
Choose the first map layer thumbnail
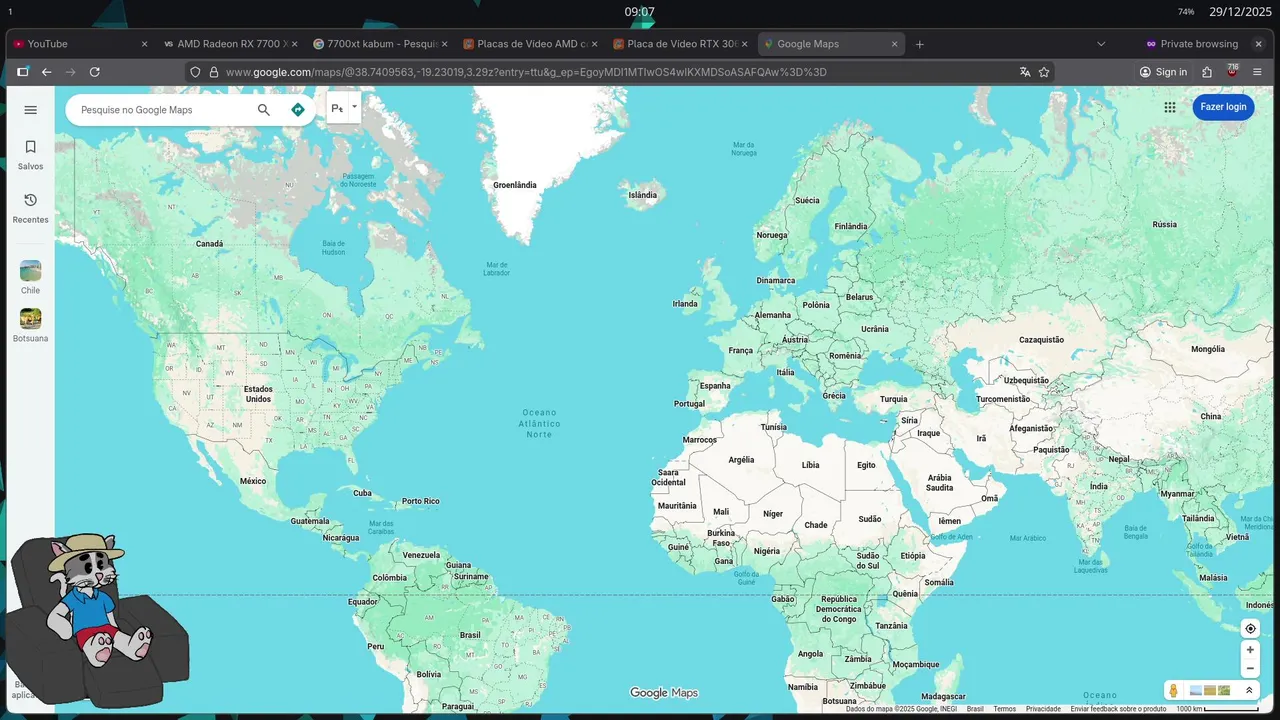tap(1196, 690)
